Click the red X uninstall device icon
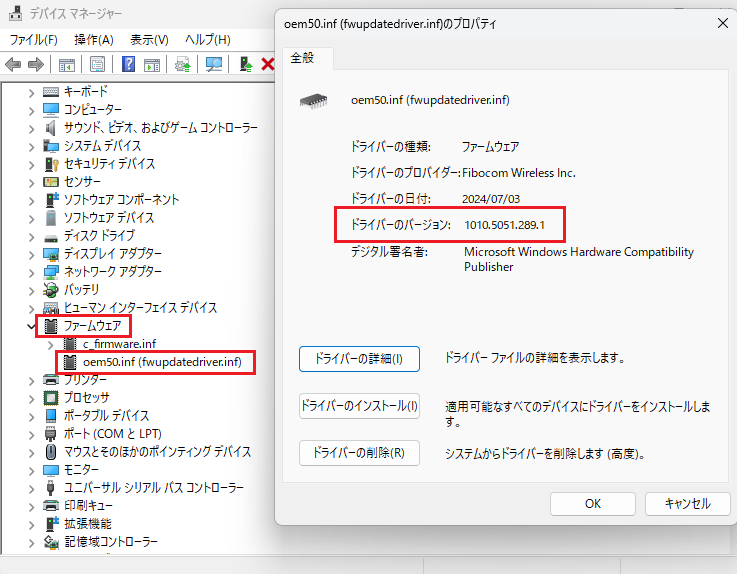This screenshot has width=737, height=574. click(x=268, y=64)
